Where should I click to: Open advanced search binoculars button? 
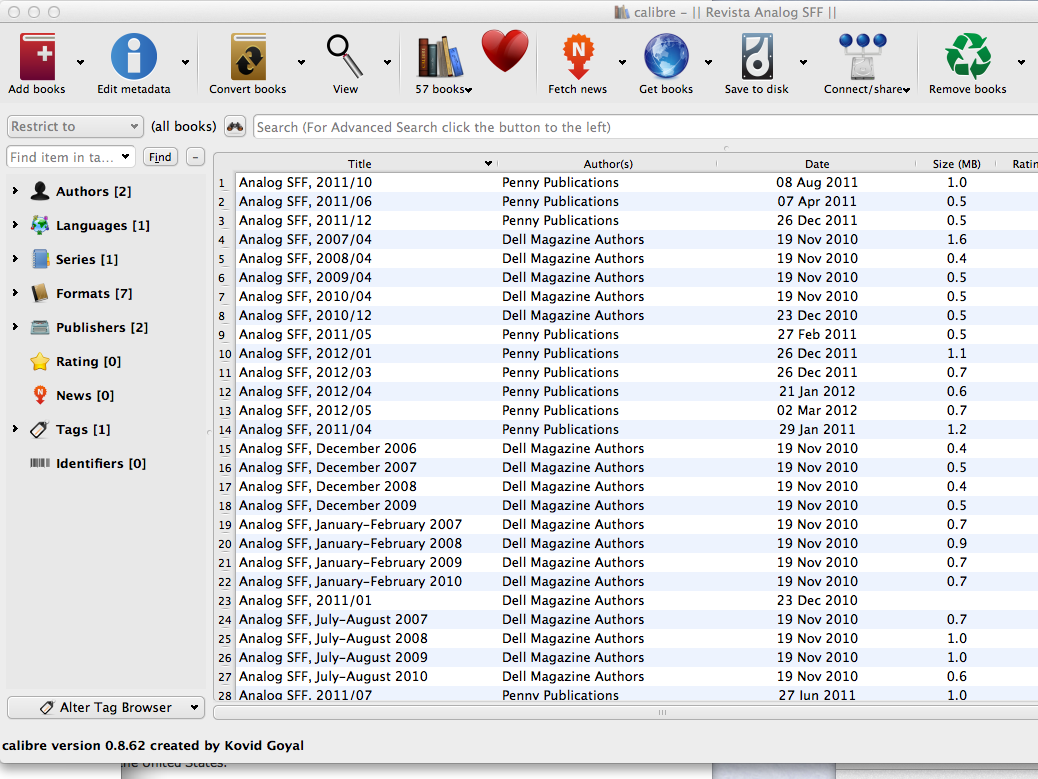click(x=235, y=126)
